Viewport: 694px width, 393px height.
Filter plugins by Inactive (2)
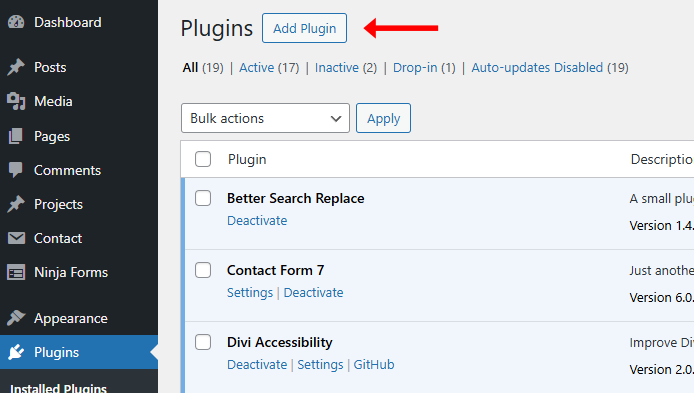346,68
